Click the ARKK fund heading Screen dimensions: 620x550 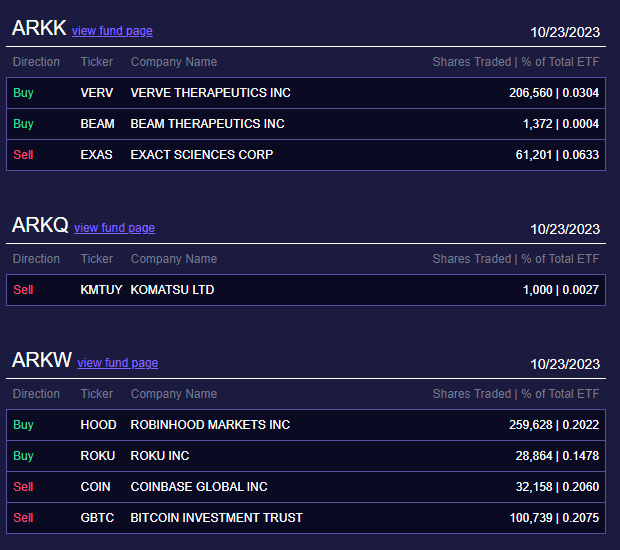39,28
